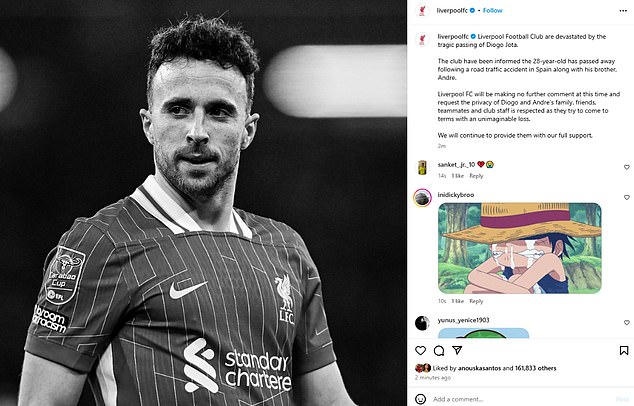Open the black-and-white player photo
This screenshot has width=634, height=406.
click(x=203, y=203)
